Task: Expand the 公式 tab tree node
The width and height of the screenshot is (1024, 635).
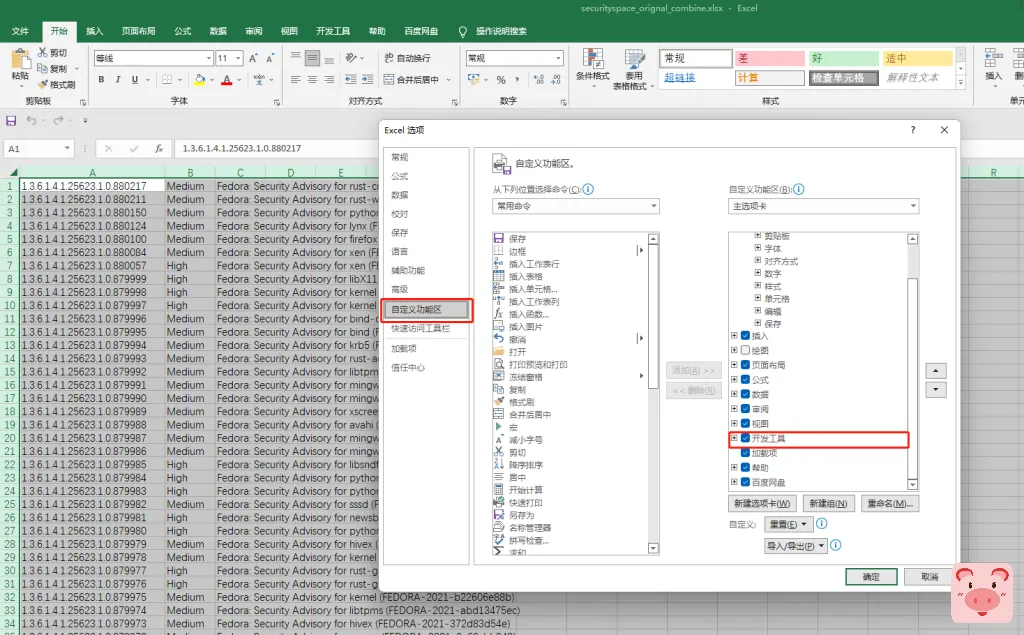Action: tap(735, 380)
